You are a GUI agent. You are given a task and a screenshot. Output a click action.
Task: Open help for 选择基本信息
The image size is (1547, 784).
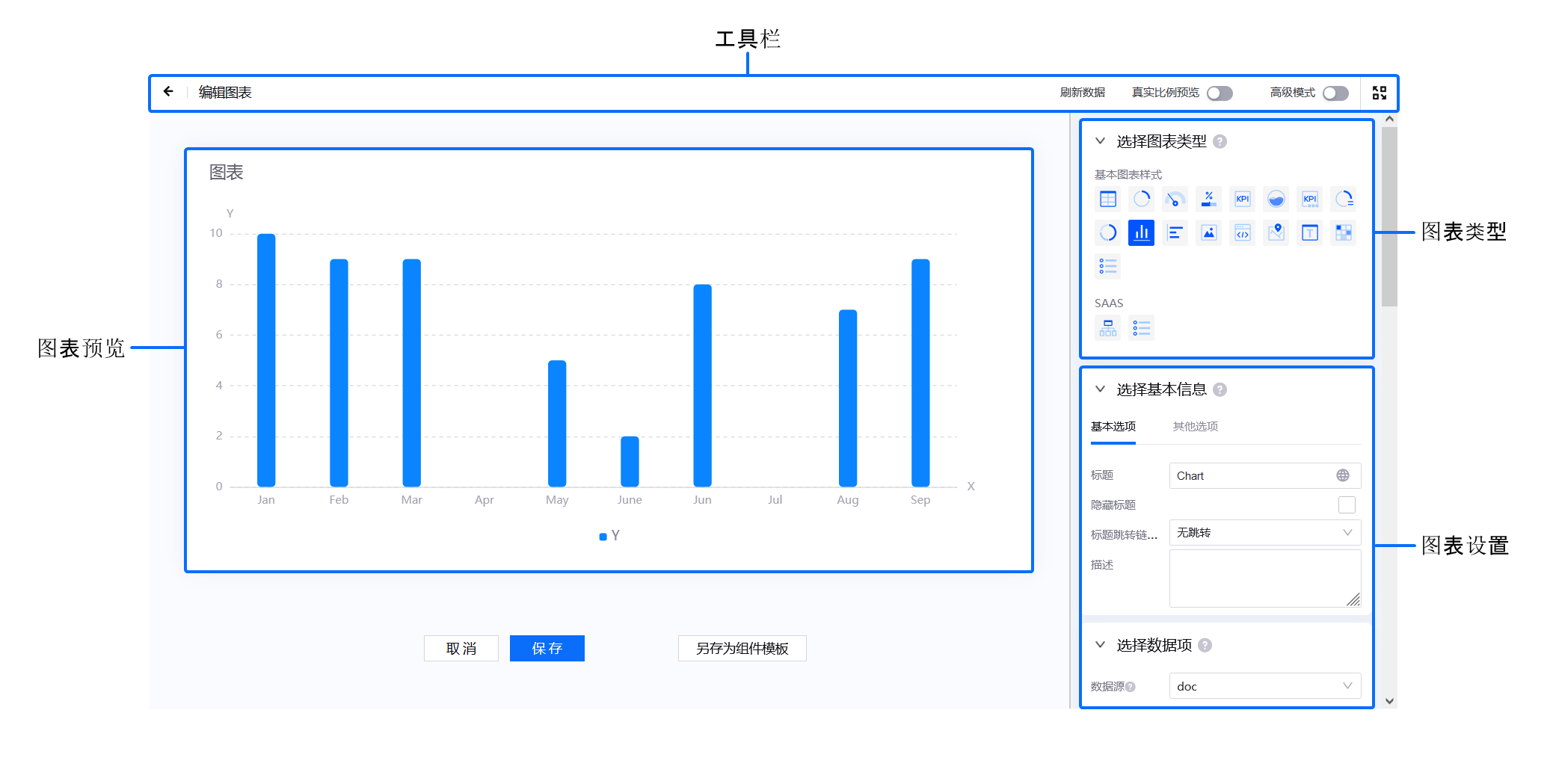tap(1220, 389)
